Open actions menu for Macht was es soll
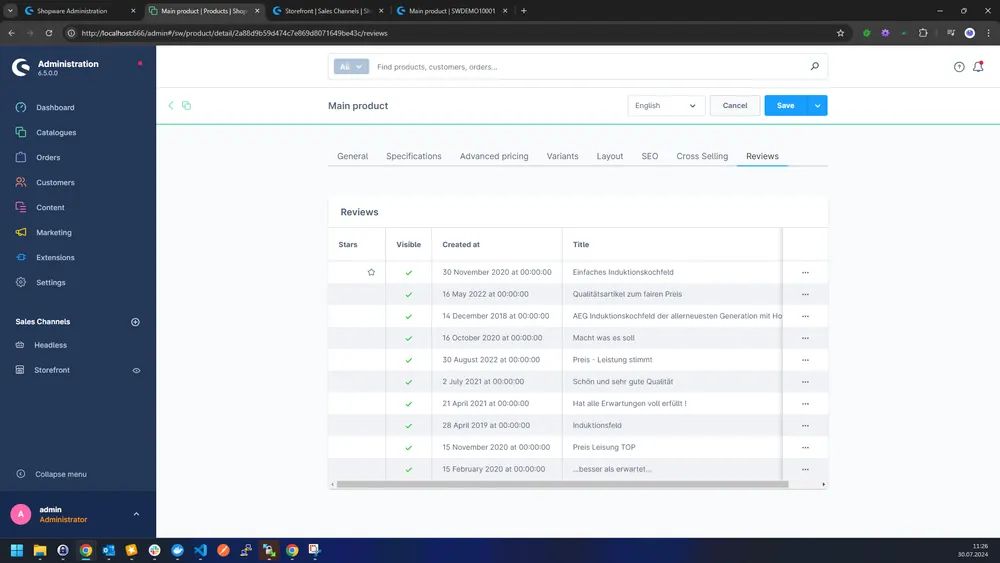This screenshot has height=563, width=1000. tap(805, 339)
